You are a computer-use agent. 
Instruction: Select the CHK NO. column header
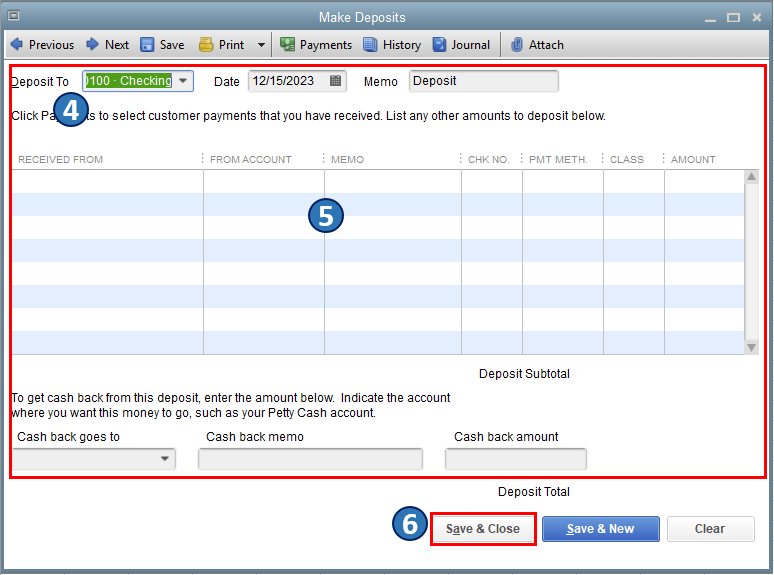(x=491, y=159)
